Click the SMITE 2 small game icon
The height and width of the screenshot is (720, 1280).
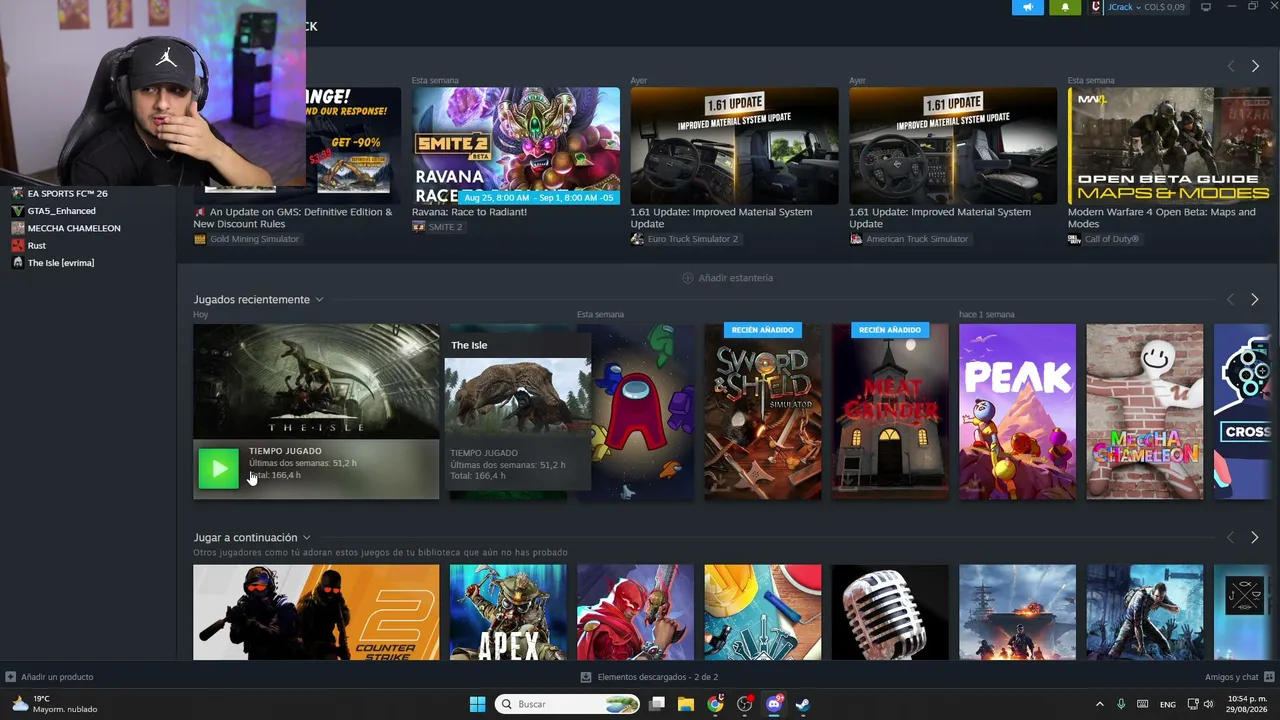point(418,227)
